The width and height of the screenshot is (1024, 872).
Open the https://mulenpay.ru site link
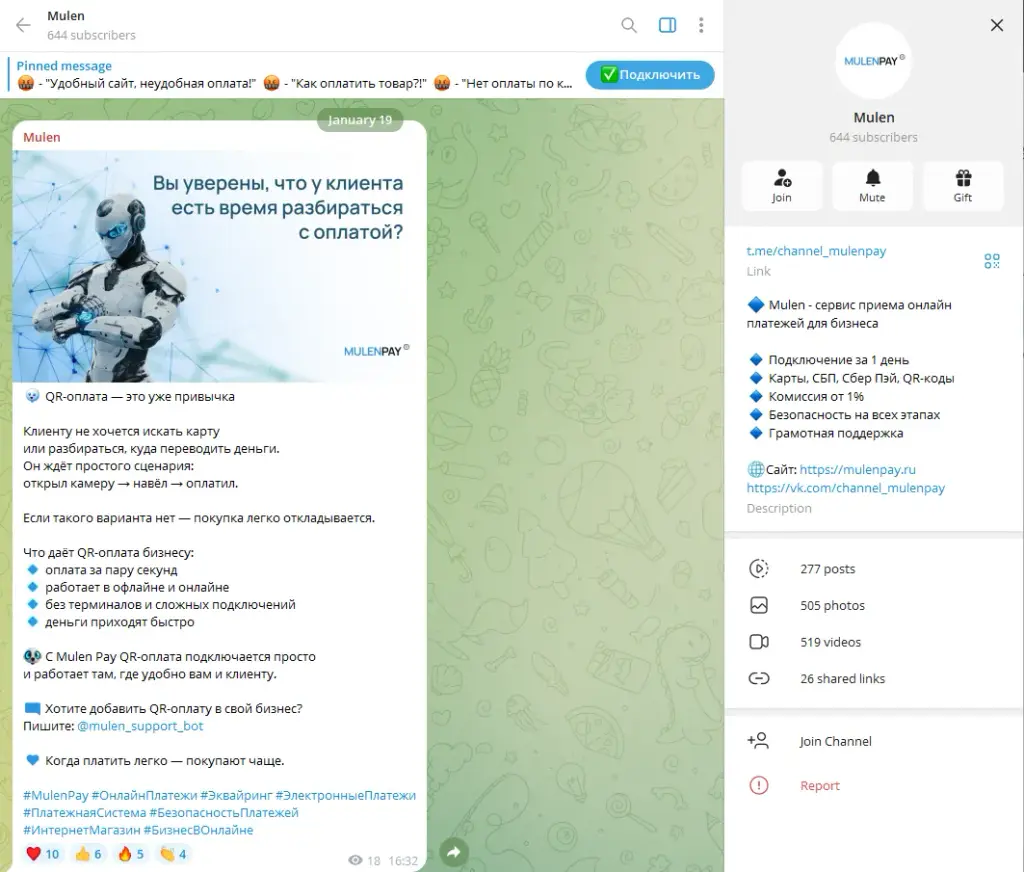(x=857, y=470)
